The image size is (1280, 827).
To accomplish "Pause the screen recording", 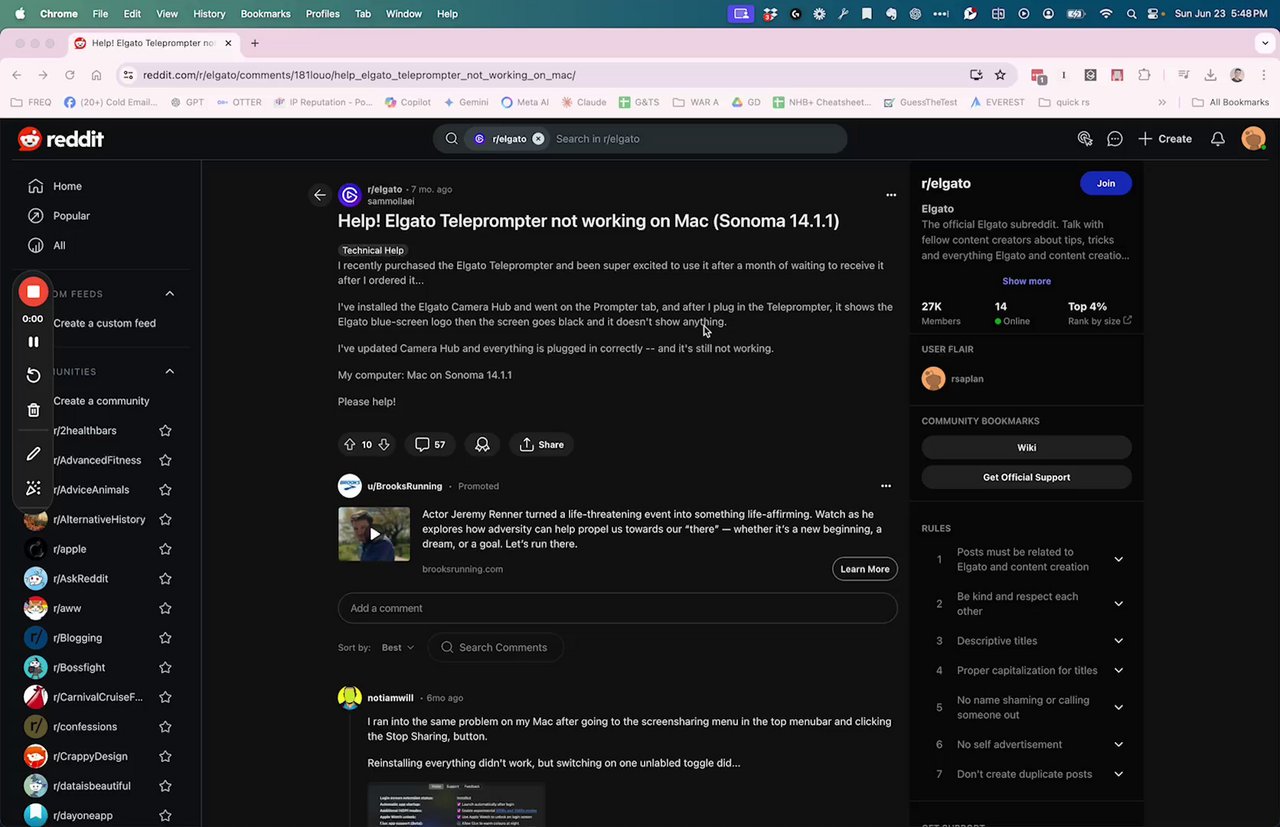I will [33, 342].
